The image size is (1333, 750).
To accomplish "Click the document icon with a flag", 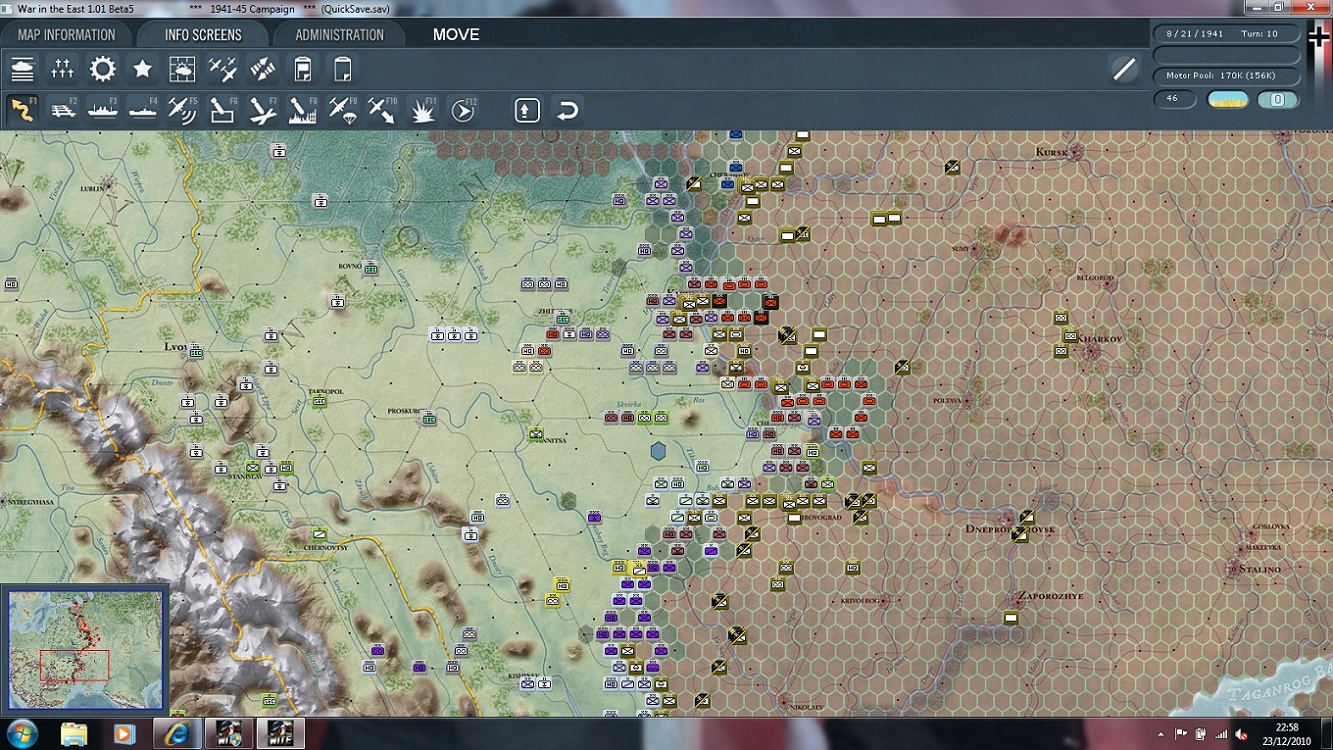I will tap(302, 69).
